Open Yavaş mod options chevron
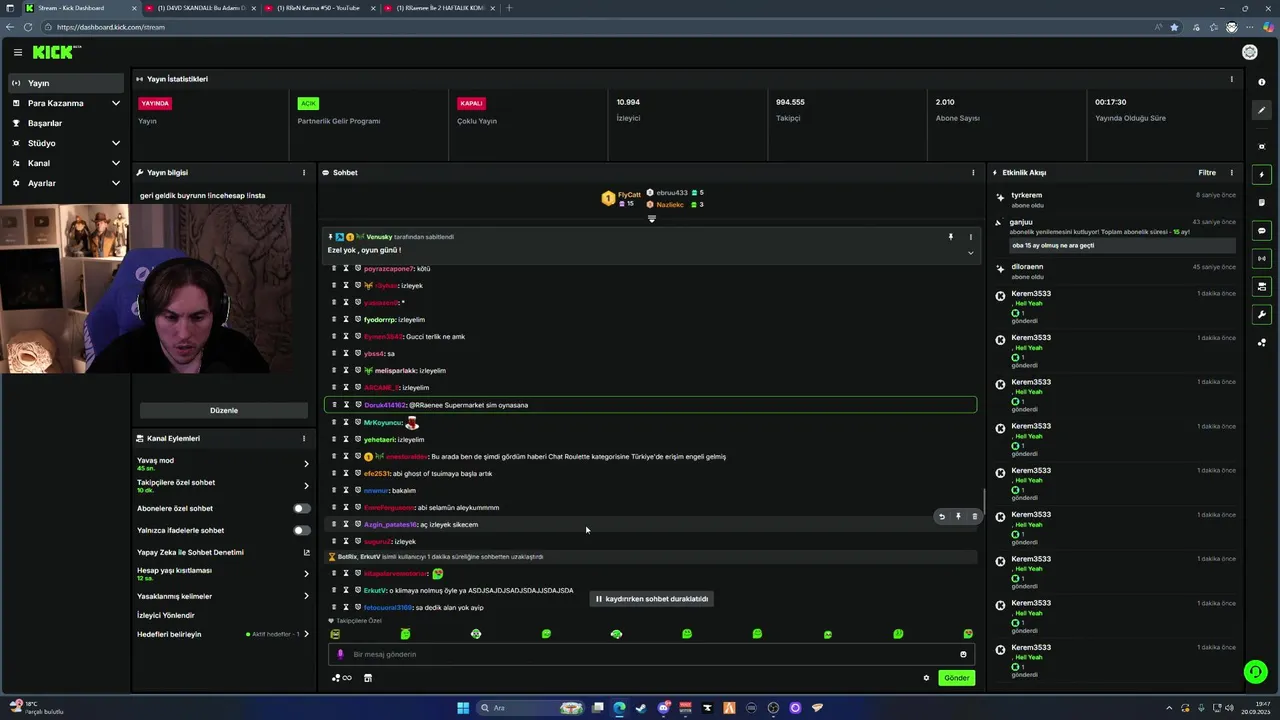The image size is (1280, 720). point(306,464)
